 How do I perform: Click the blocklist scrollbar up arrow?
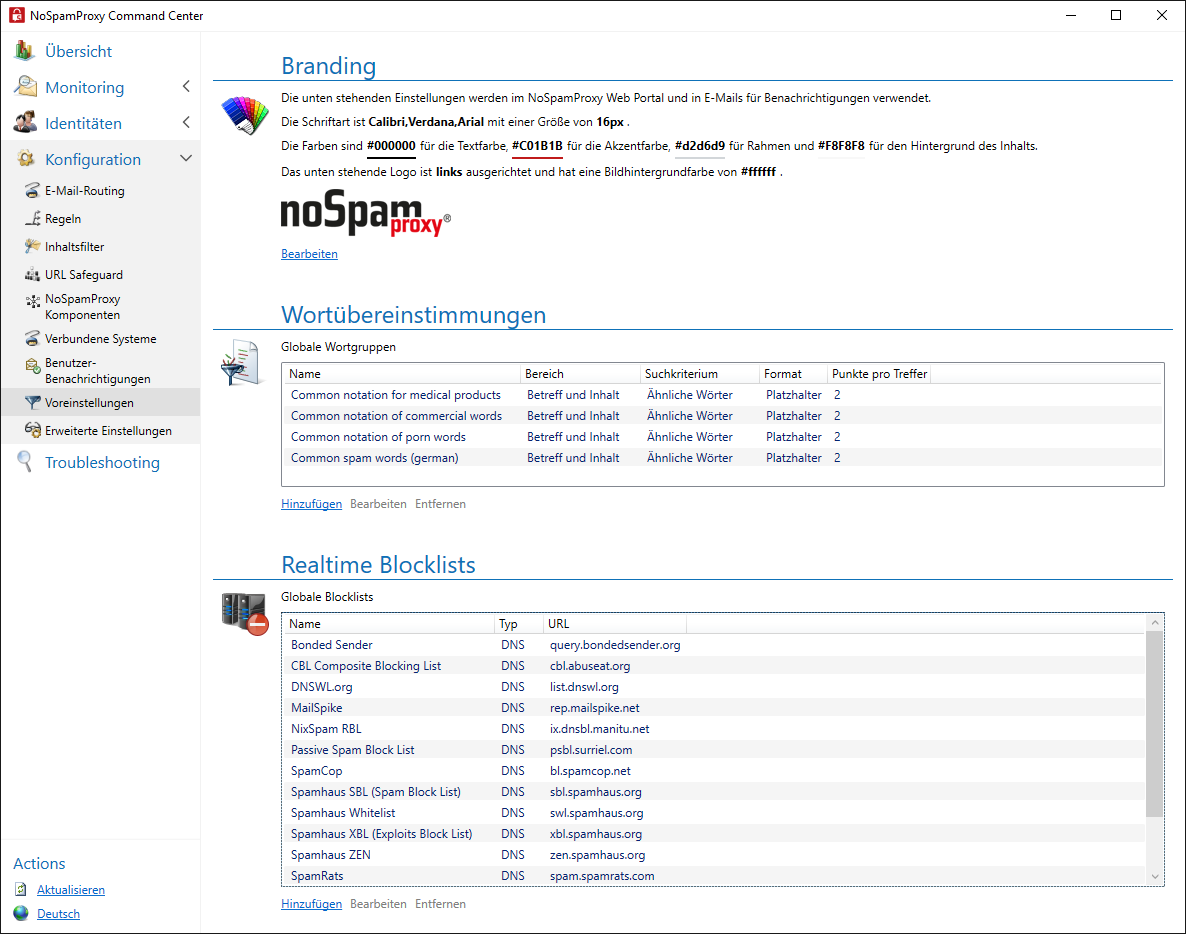(1155, 622)
